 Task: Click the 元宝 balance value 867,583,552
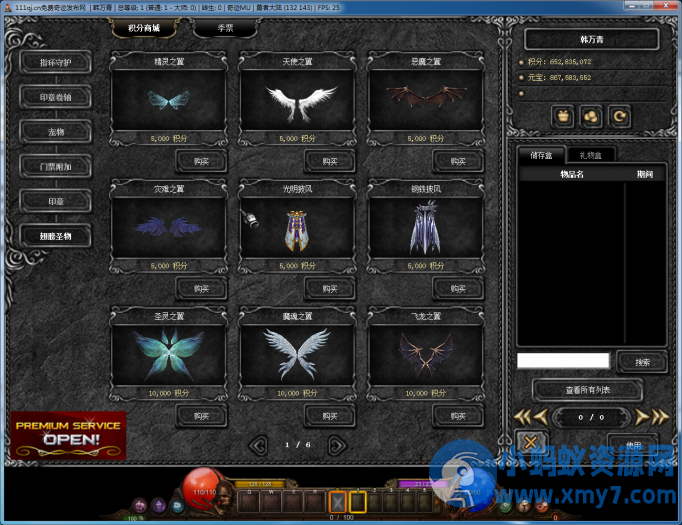coord(570,77)
